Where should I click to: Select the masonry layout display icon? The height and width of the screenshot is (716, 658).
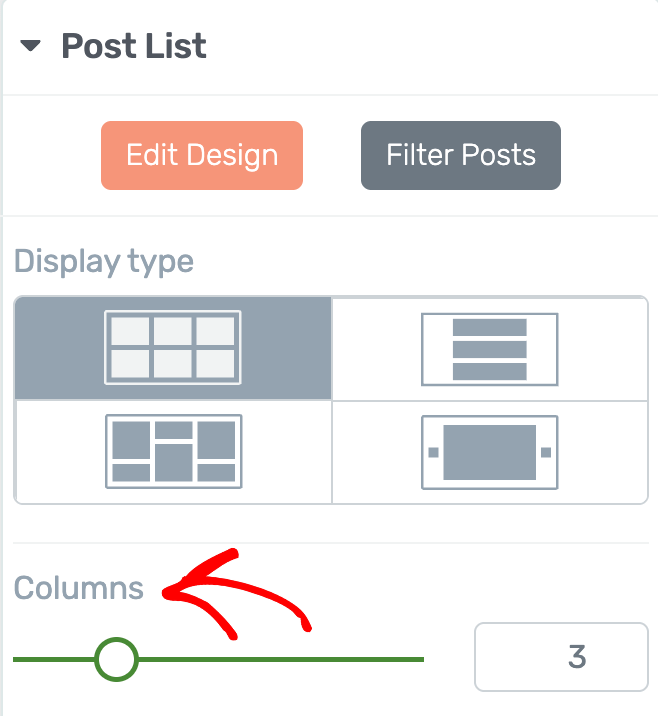click(174, 452)
